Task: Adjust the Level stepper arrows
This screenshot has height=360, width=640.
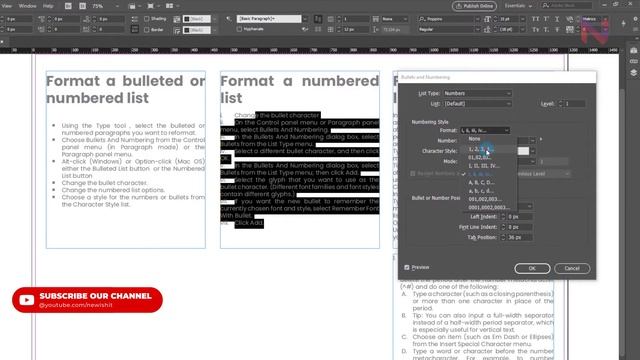Action: (x=560, y=104)
